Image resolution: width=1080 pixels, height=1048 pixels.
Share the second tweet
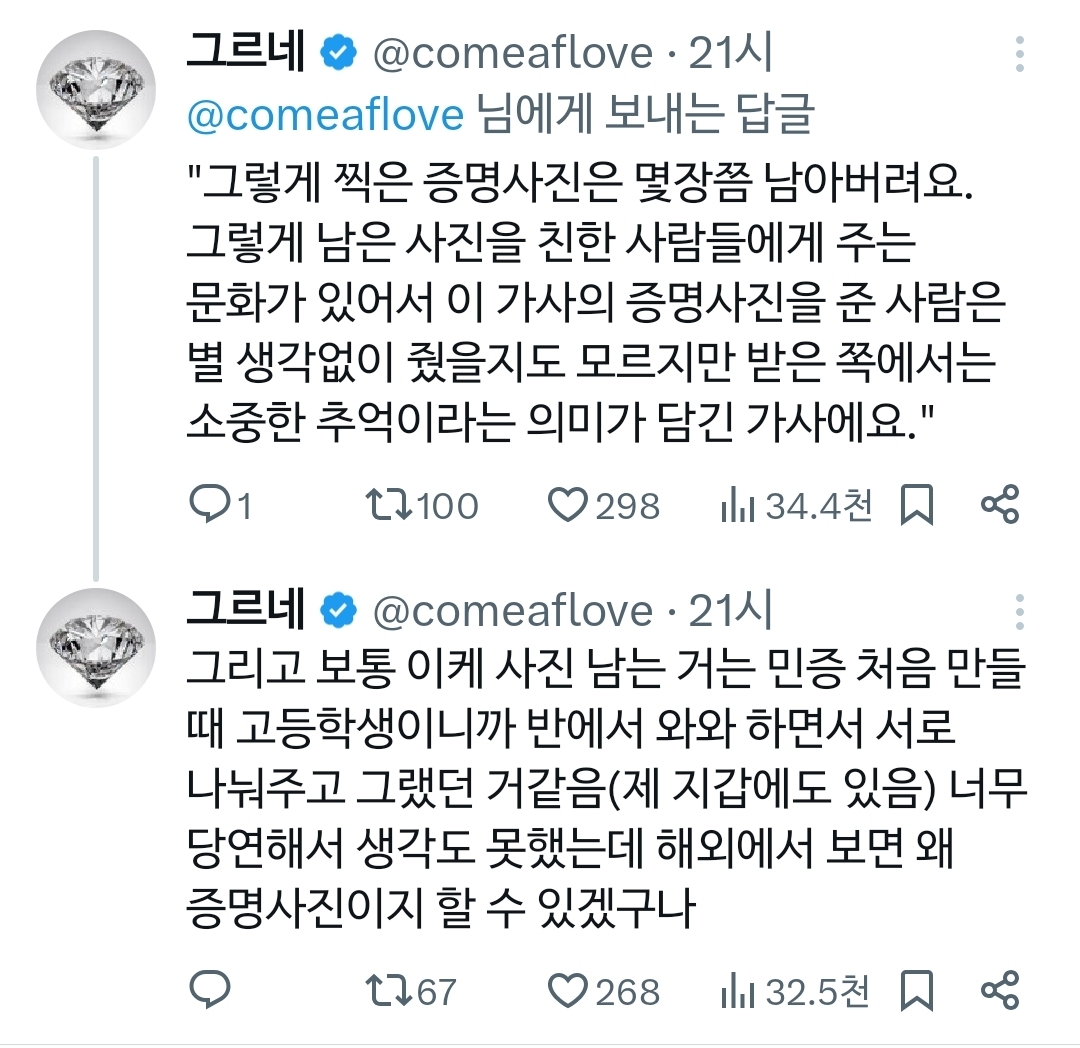pos(999,990)
